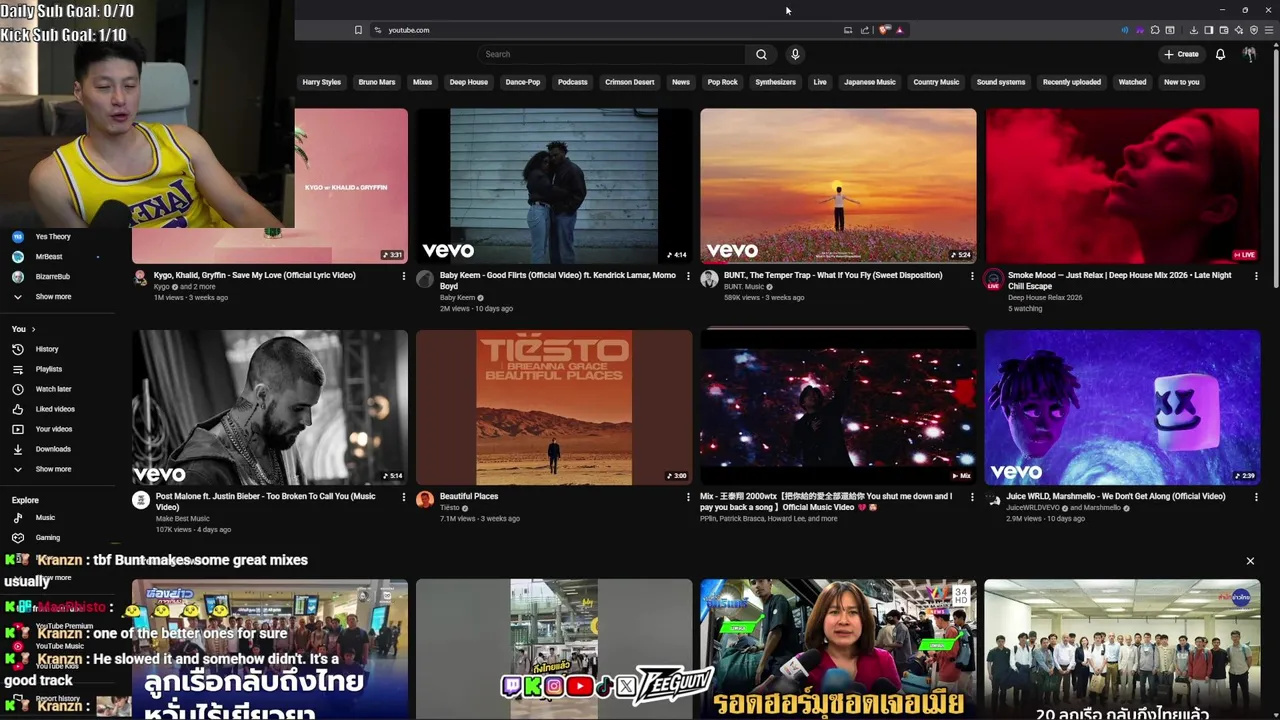Play the Juice WRLD Marshmello thumbnail
1280x720 pixels.
tap(1122, 408)
